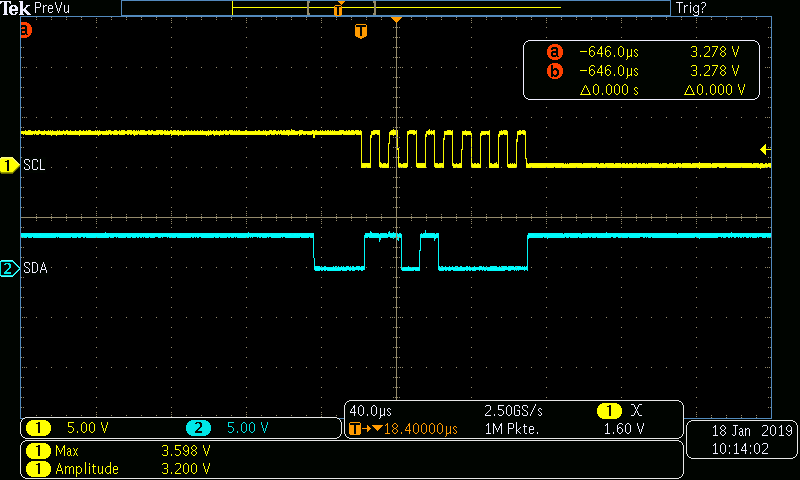Image resolution: width=800 pixels, height=480 pixels.
Task: Click cursor b badge in the readout
Action: point(555,71)
